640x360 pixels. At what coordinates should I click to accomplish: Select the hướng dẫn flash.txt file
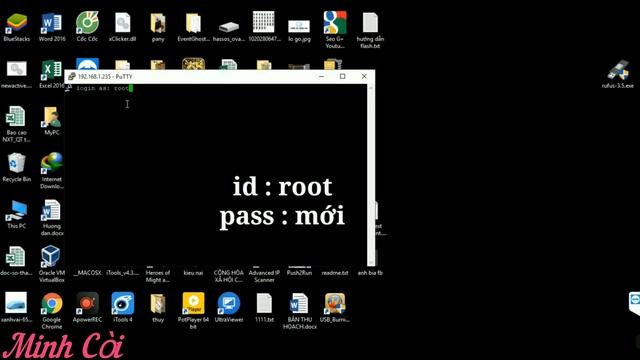coord(370,30)
